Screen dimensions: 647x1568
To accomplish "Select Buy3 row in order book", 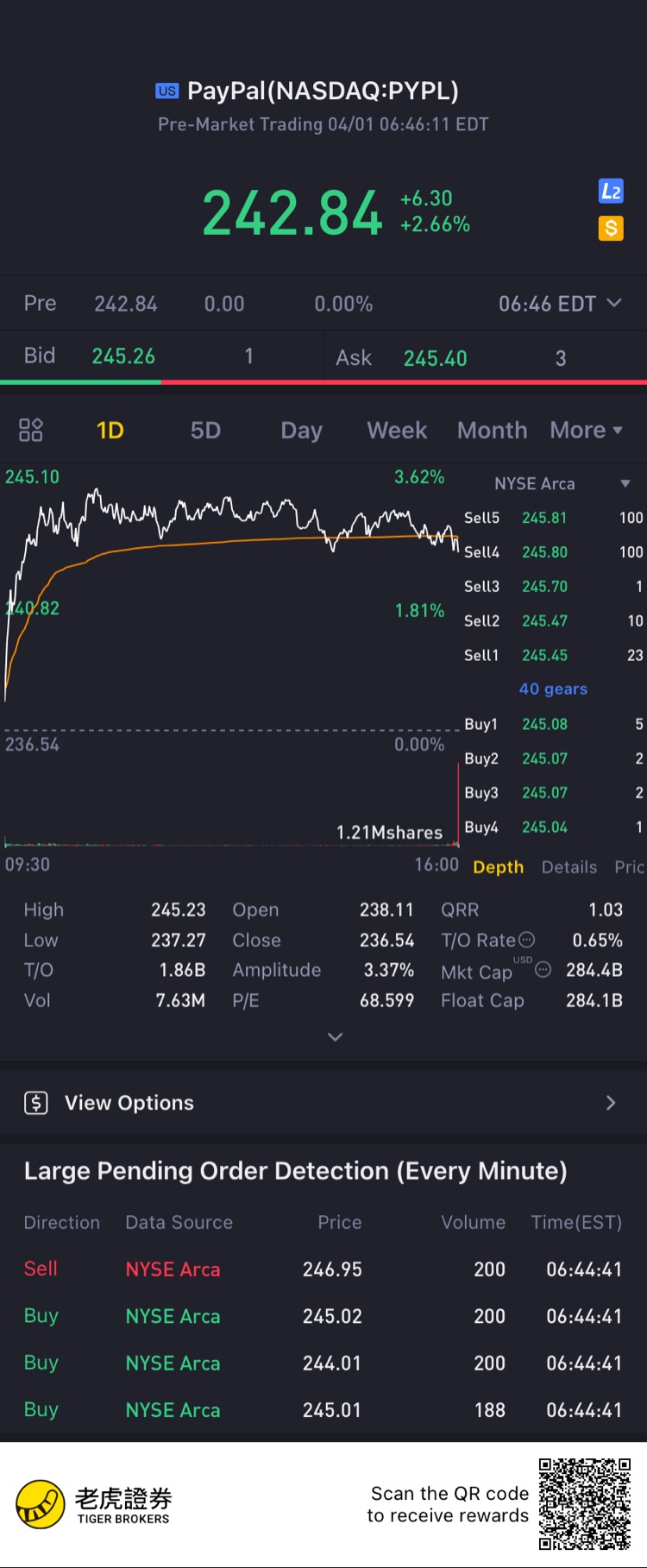I will [x=553, y=792].
